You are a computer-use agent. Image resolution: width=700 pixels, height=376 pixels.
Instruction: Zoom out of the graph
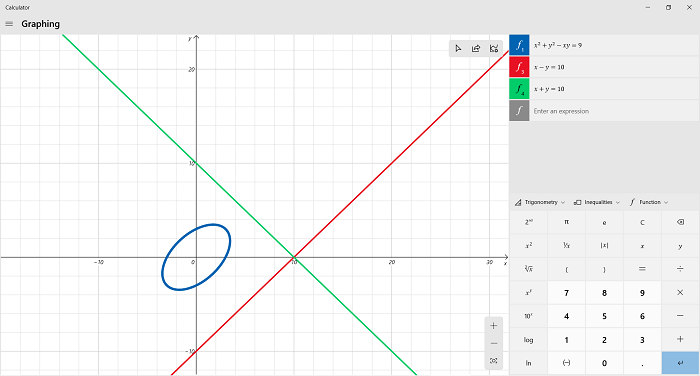[x=493, y=343]
